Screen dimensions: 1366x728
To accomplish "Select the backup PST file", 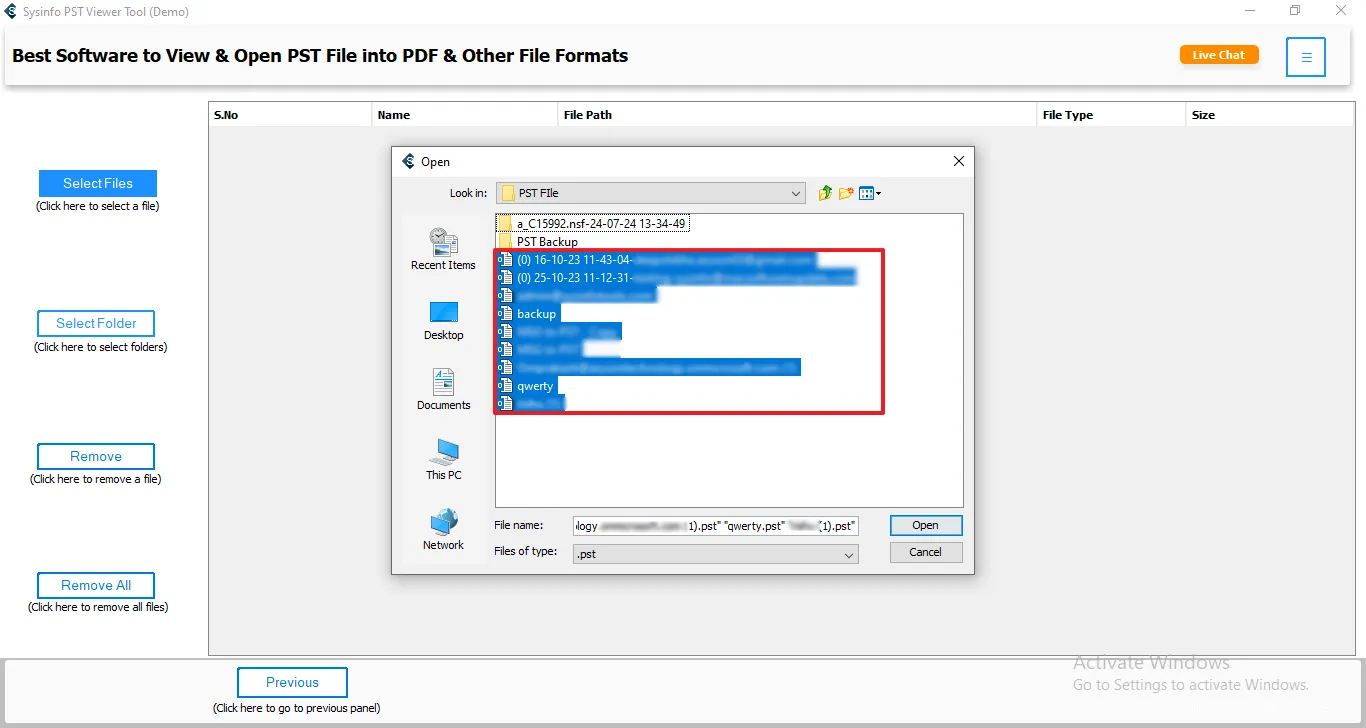I will tap(528, 314).
